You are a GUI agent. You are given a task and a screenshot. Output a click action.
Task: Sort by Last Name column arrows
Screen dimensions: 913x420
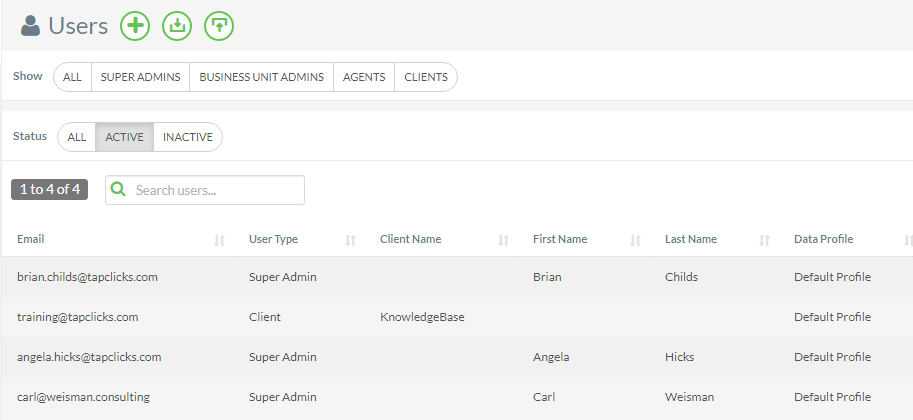pos(765,239)
